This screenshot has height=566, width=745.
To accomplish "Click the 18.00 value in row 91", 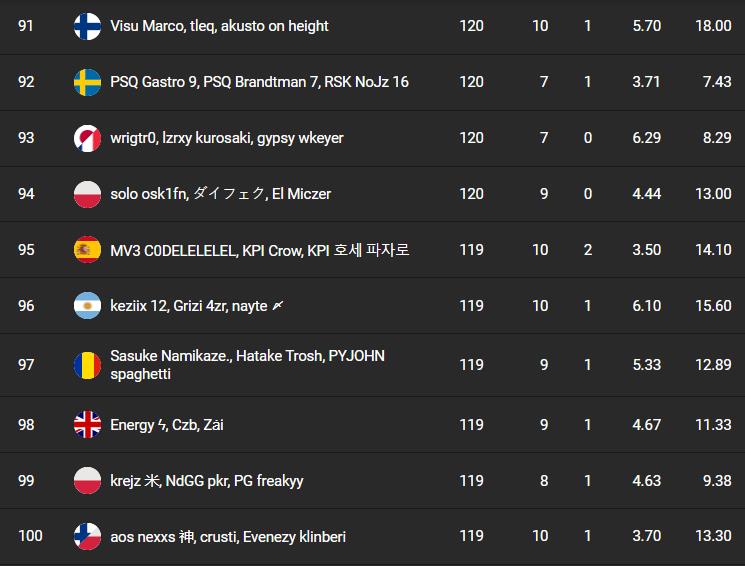I will click(x=712, y=26).
